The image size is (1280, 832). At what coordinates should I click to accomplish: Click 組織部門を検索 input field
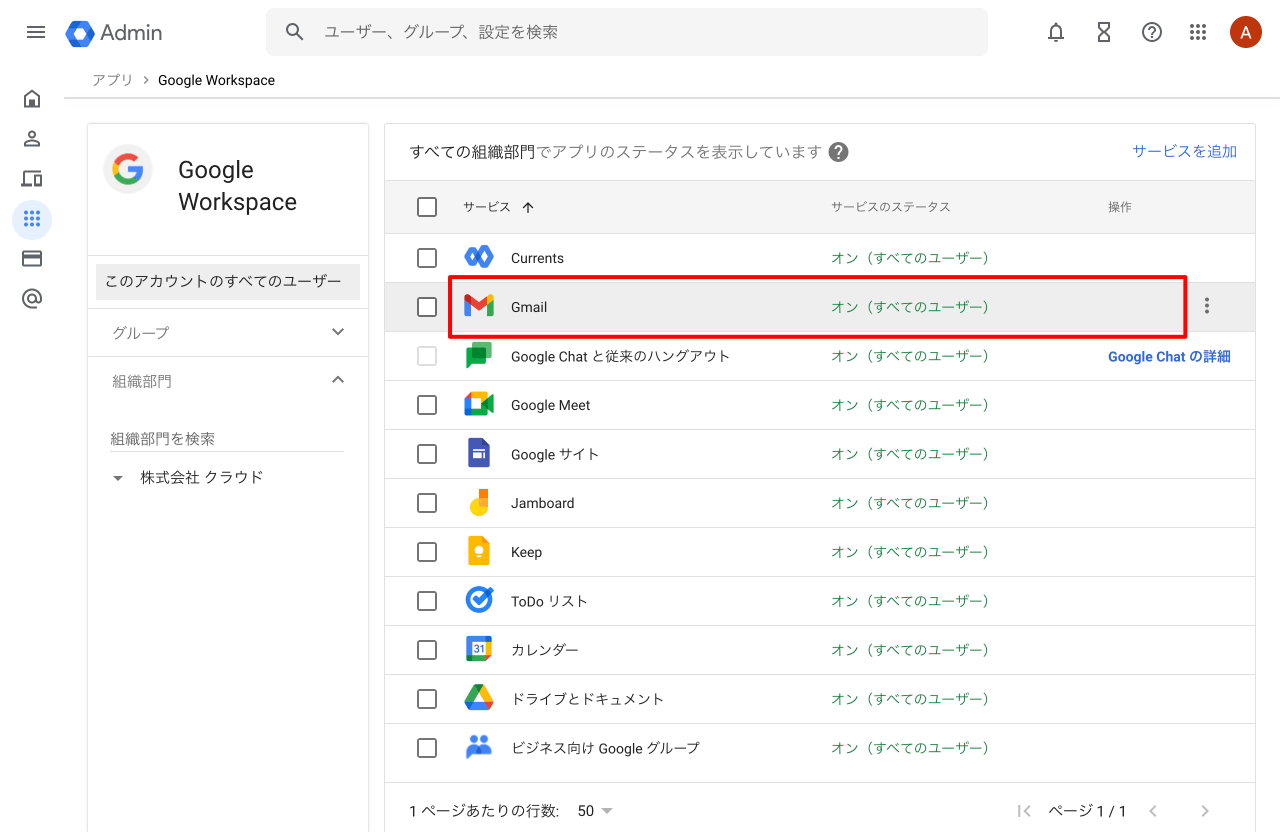pos(227,439)
